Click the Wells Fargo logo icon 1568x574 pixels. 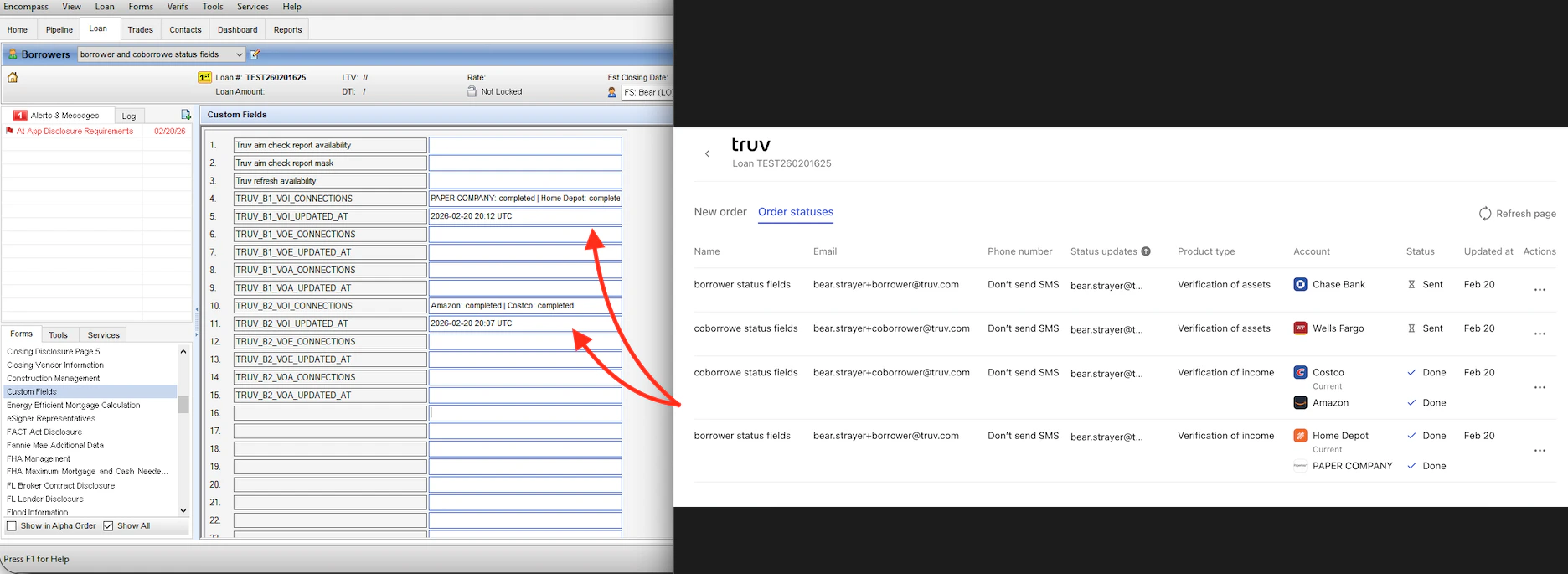tap(1300, 328)
